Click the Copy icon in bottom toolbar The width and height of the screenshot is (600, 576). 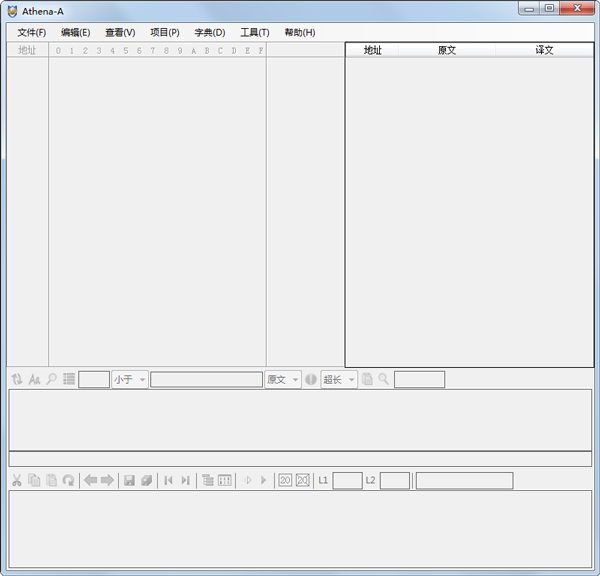pos(34,480)
